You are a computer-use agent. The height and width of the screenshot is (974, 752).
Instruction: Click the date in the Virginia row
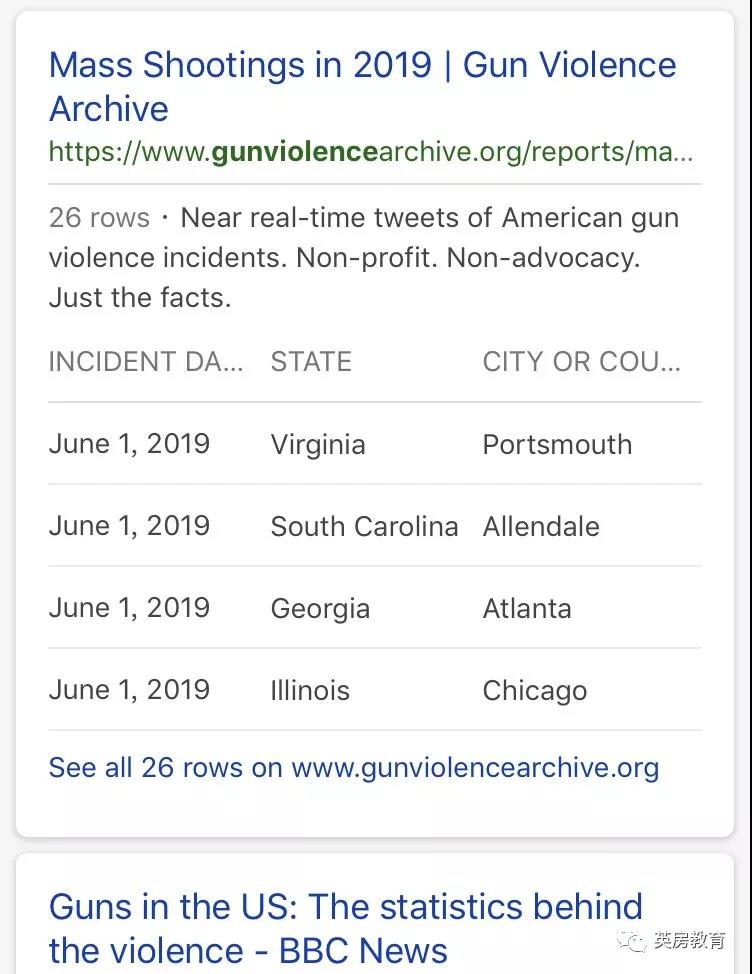(x=129, y=444)
